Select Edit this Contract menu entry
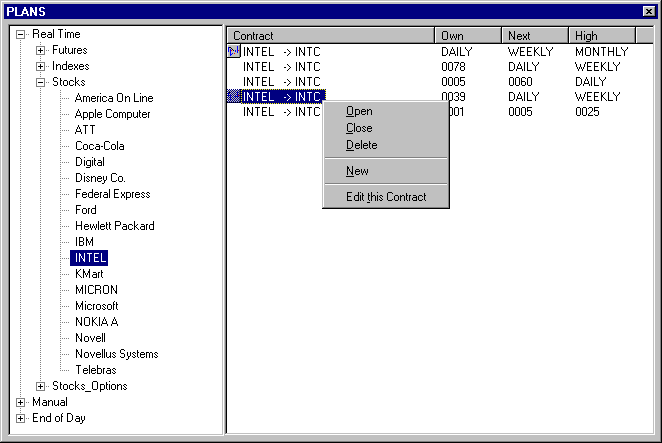Viewport: 662px width, 443px height. (x=386, y=197)
